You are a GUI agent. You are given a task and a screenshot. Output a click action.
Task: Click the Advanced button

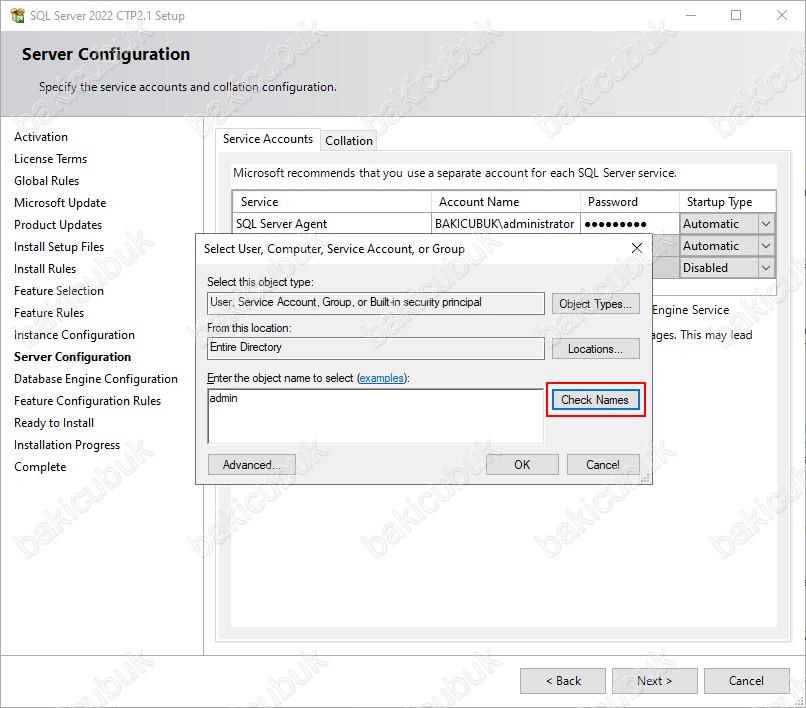pyautogui.click(x=251, y=465)
